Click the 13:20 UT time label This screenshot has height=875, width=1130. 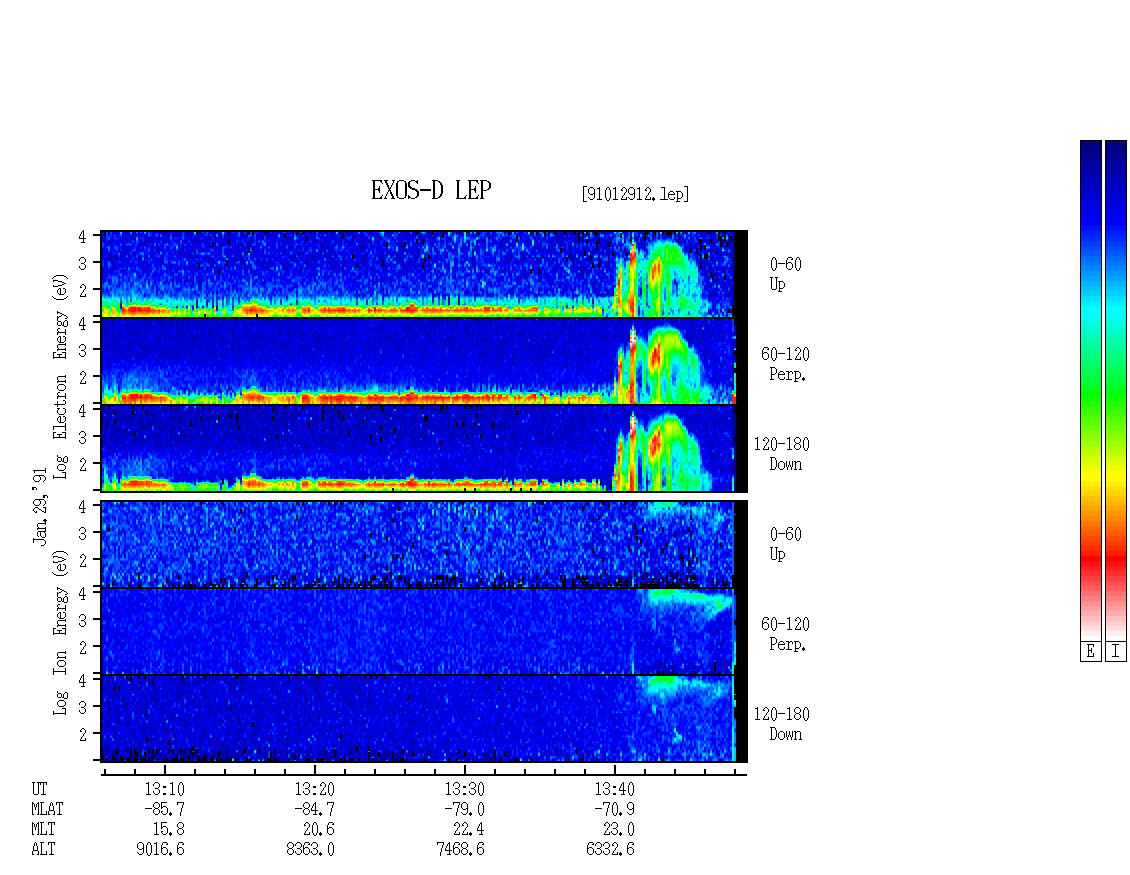point(315,789)
